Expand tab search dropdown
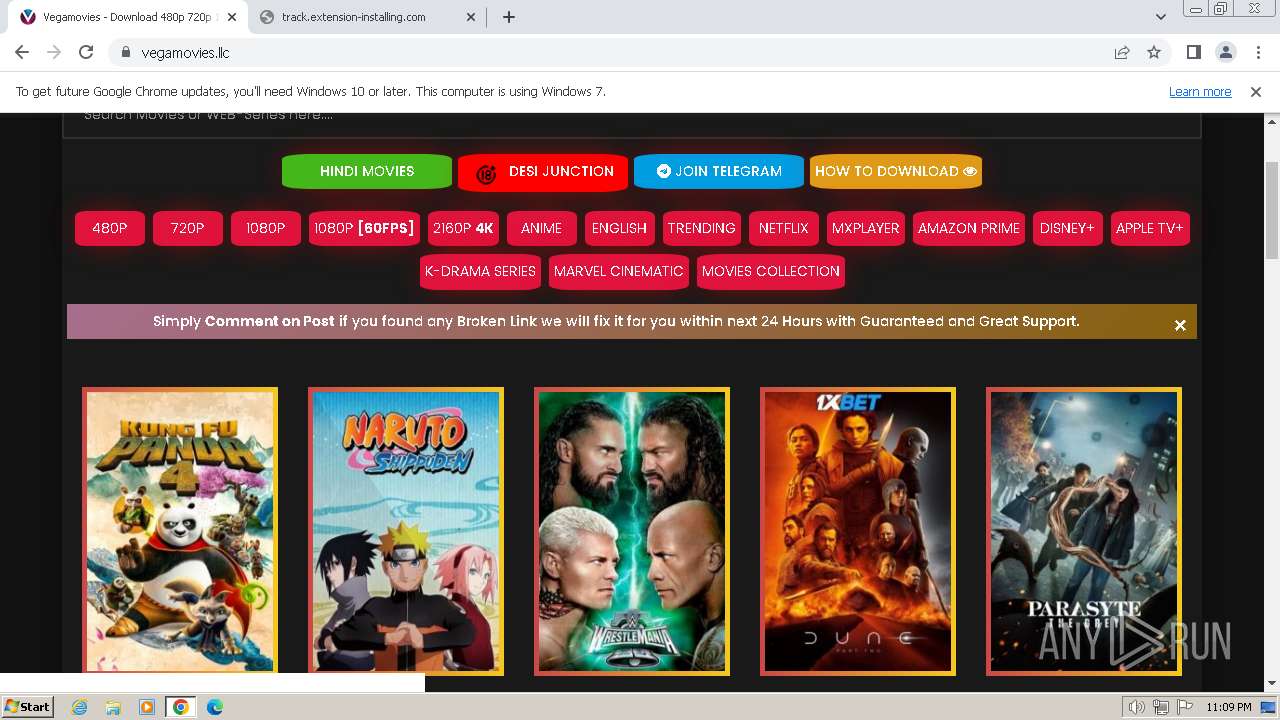Screen dimensions: 1280x720 click(x=1160, y=17)
